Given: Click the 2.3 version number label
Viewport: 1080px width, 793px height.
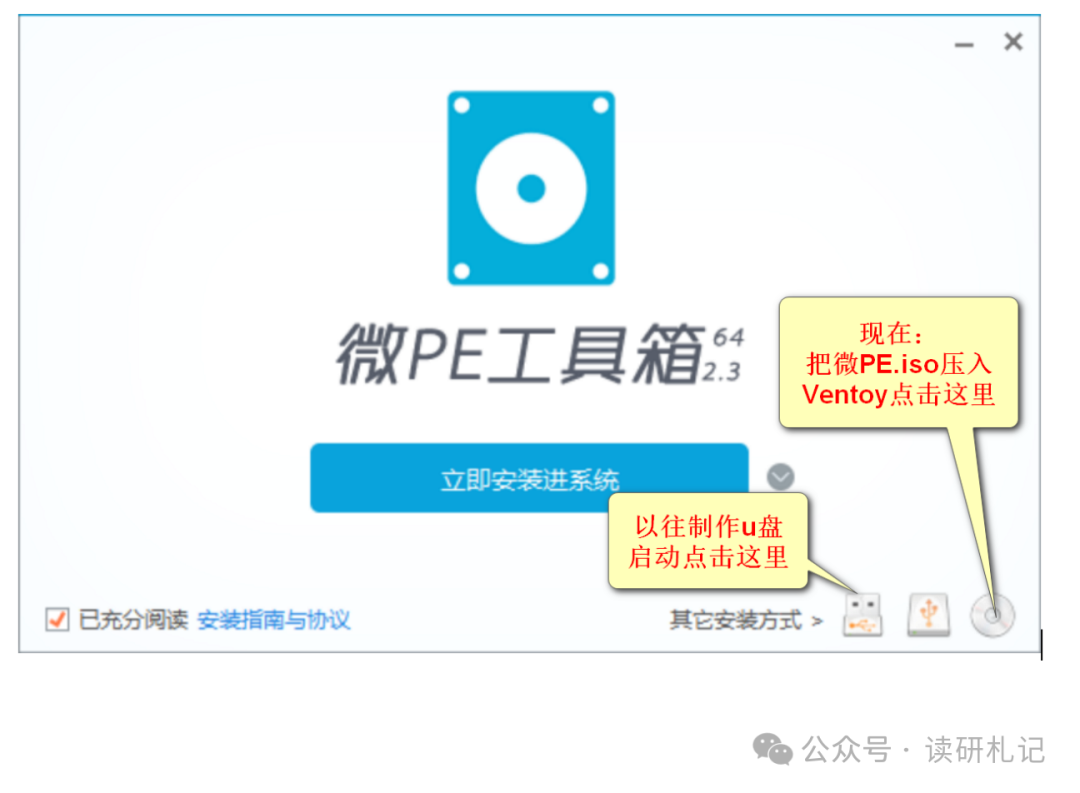Looking at the screenshot, I should click(x=722, y=372).
